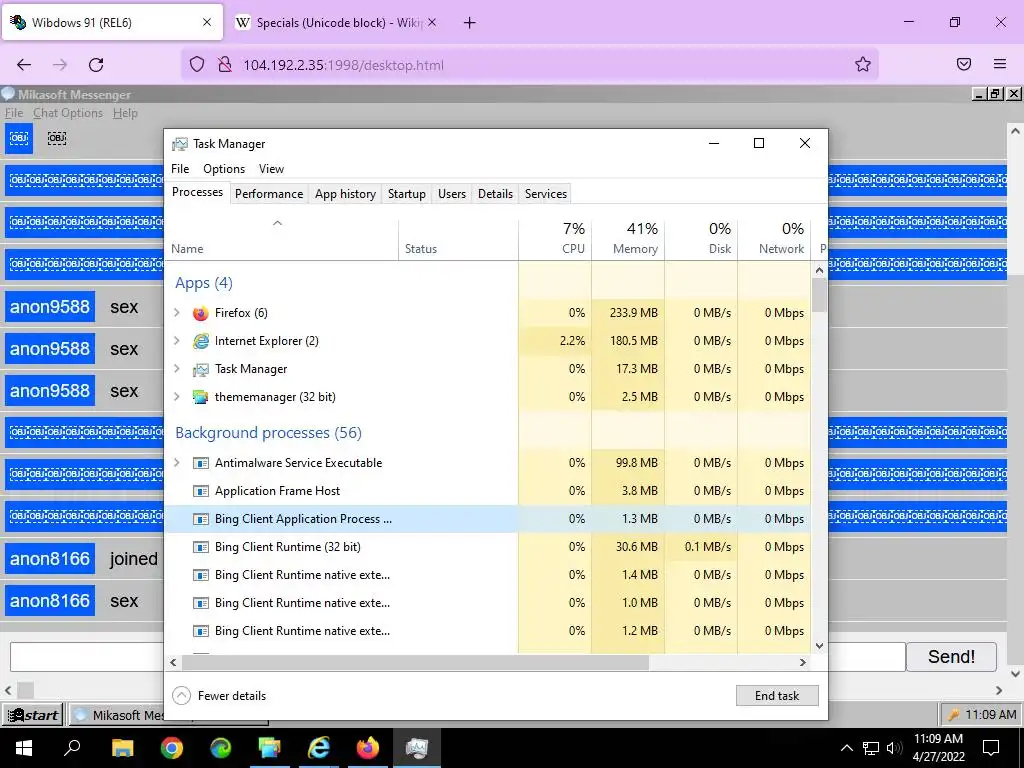Image resolution: width=1024 pixels, height=768 pixels.
Task: Click End task button
Action: (x=777, y=696)
